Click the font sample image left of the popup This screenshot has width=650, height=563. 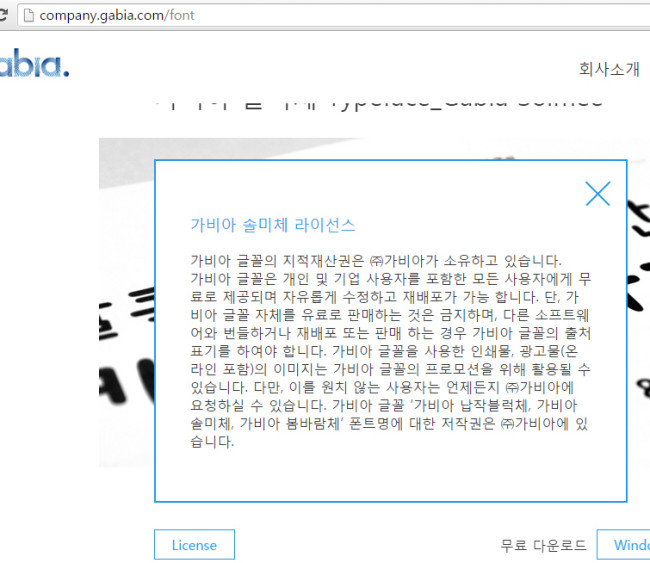pos(125,320)
